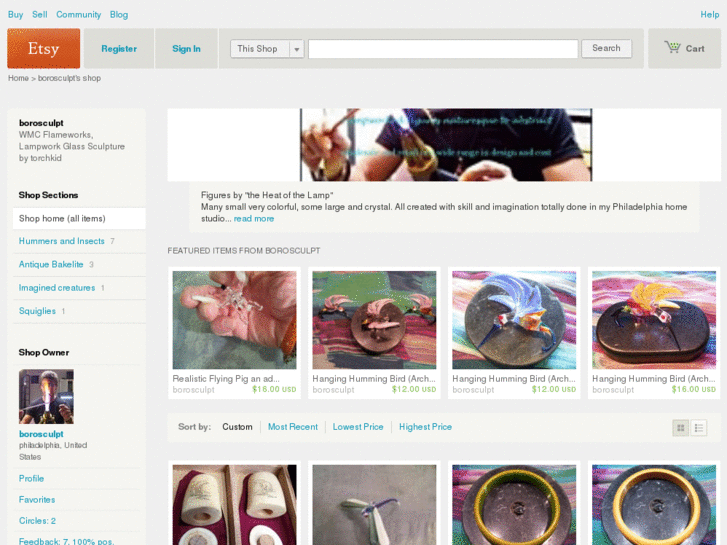Open pink Hanging Humming Bird thumbnail
727x545 pixels.
coord(374,320)
